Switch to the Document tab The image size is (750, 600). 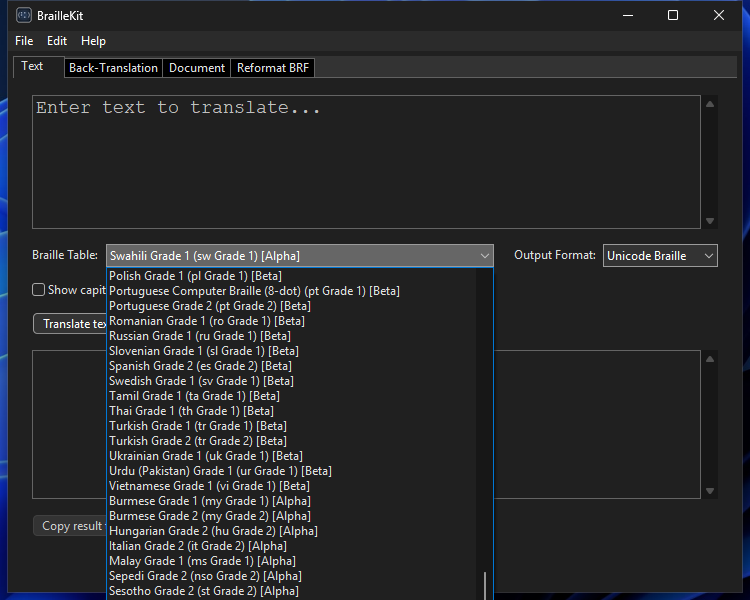[197, 68]
